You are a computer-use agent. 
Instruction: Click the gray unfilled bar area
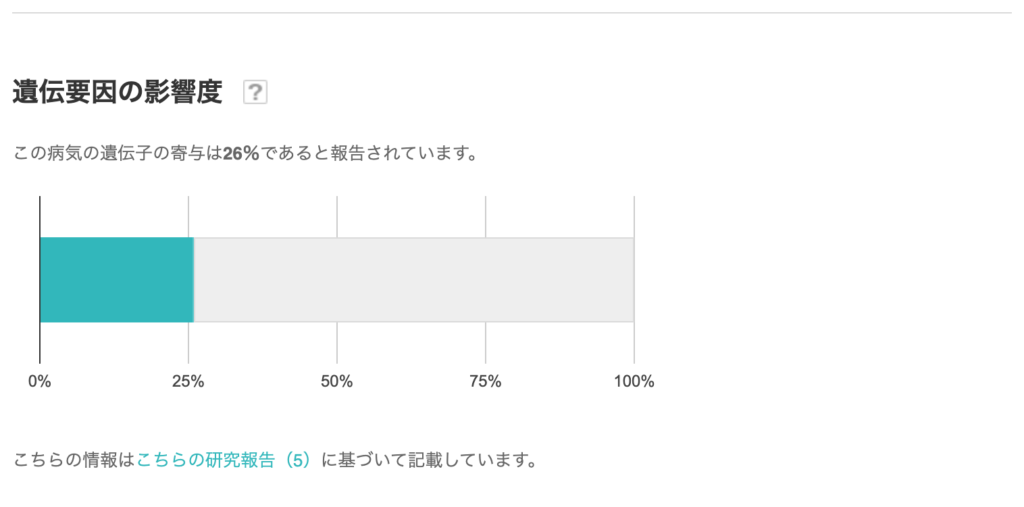coord(413,280)
